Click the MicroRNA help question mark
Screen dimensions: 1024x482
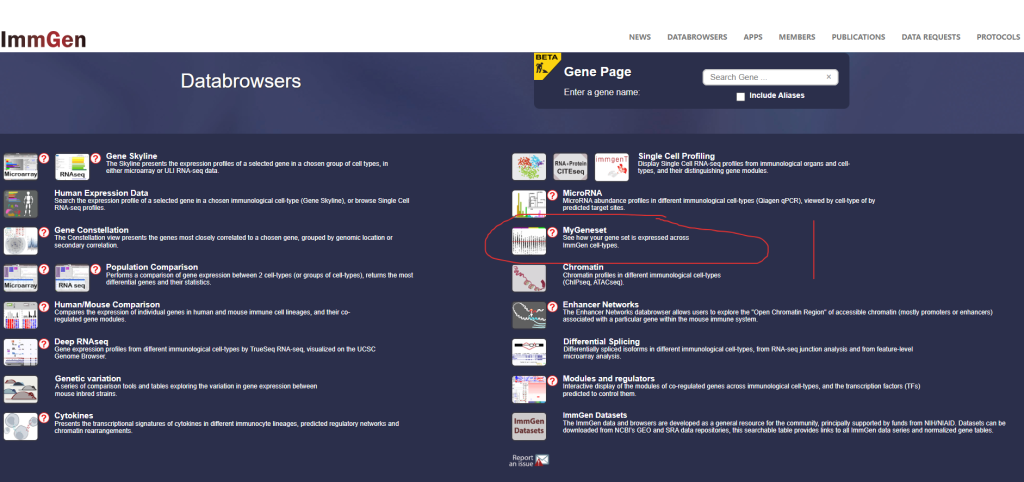point(552,195)
